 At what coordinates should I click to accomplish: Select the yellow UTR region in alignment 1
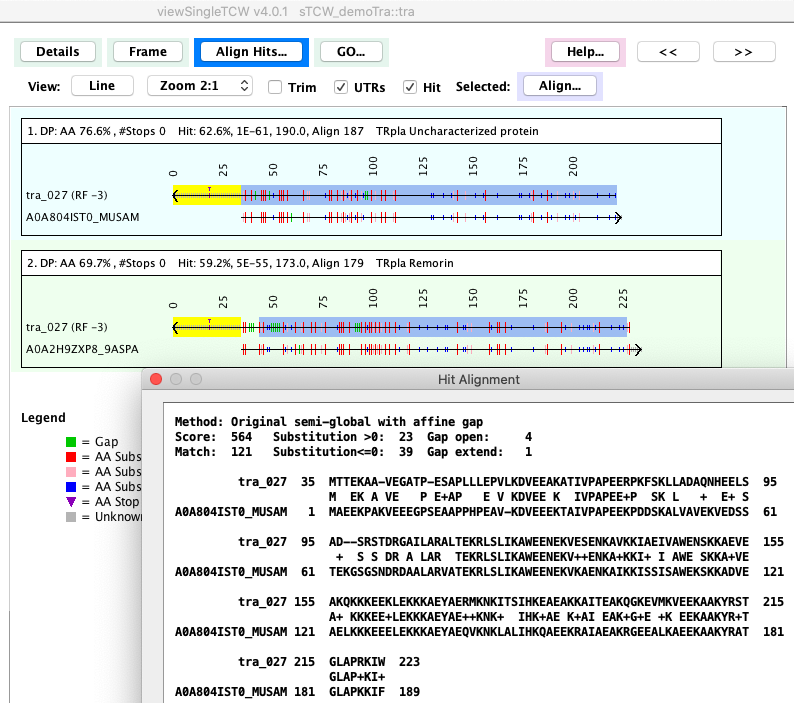point(208,196)
